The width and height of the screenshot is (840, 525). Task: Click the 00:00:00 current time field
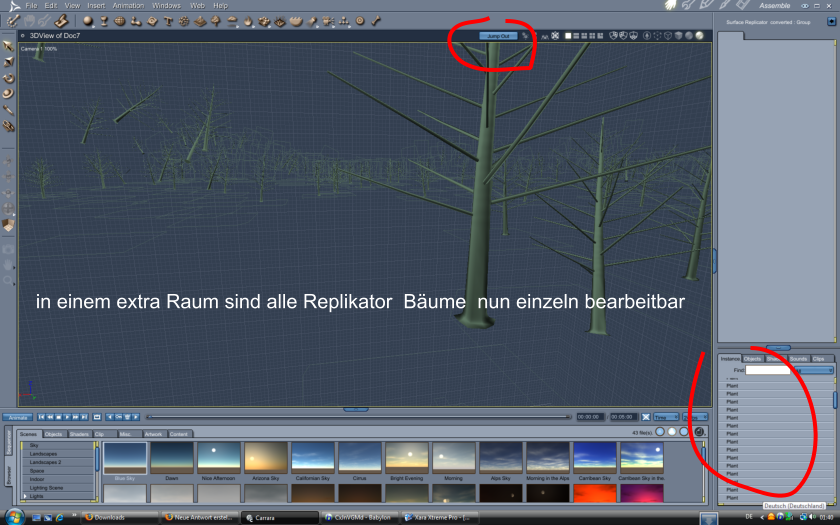[589, 417]
